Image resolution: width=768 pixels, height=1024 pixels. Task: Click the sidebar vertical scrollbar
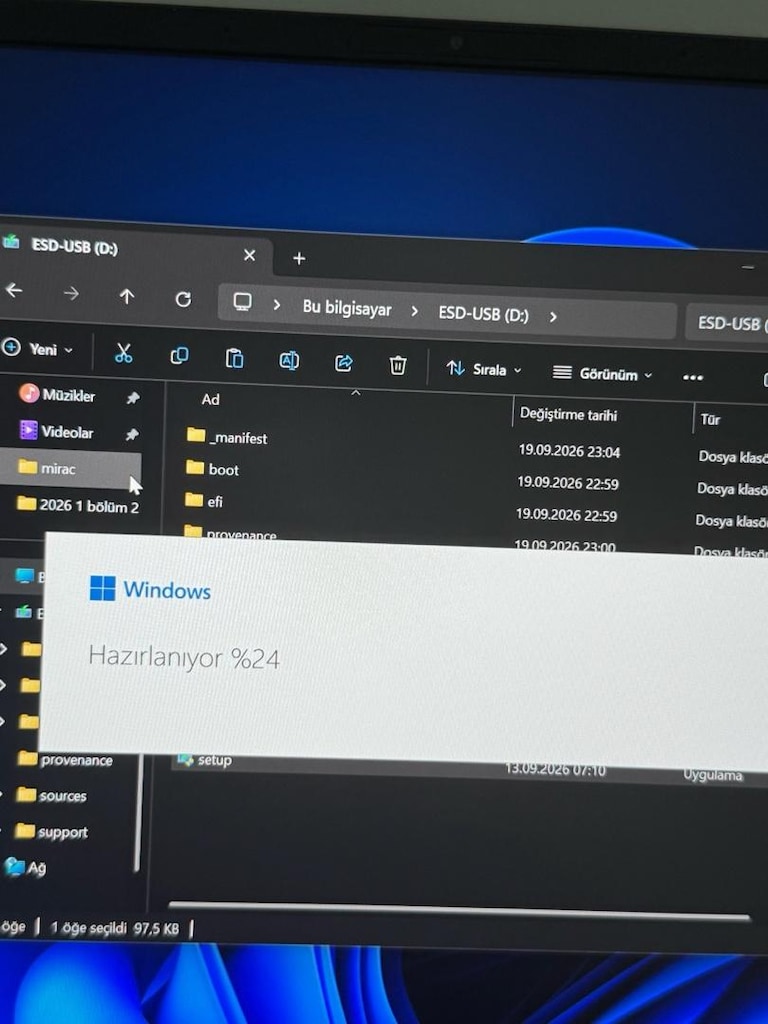tap(138, 813)
